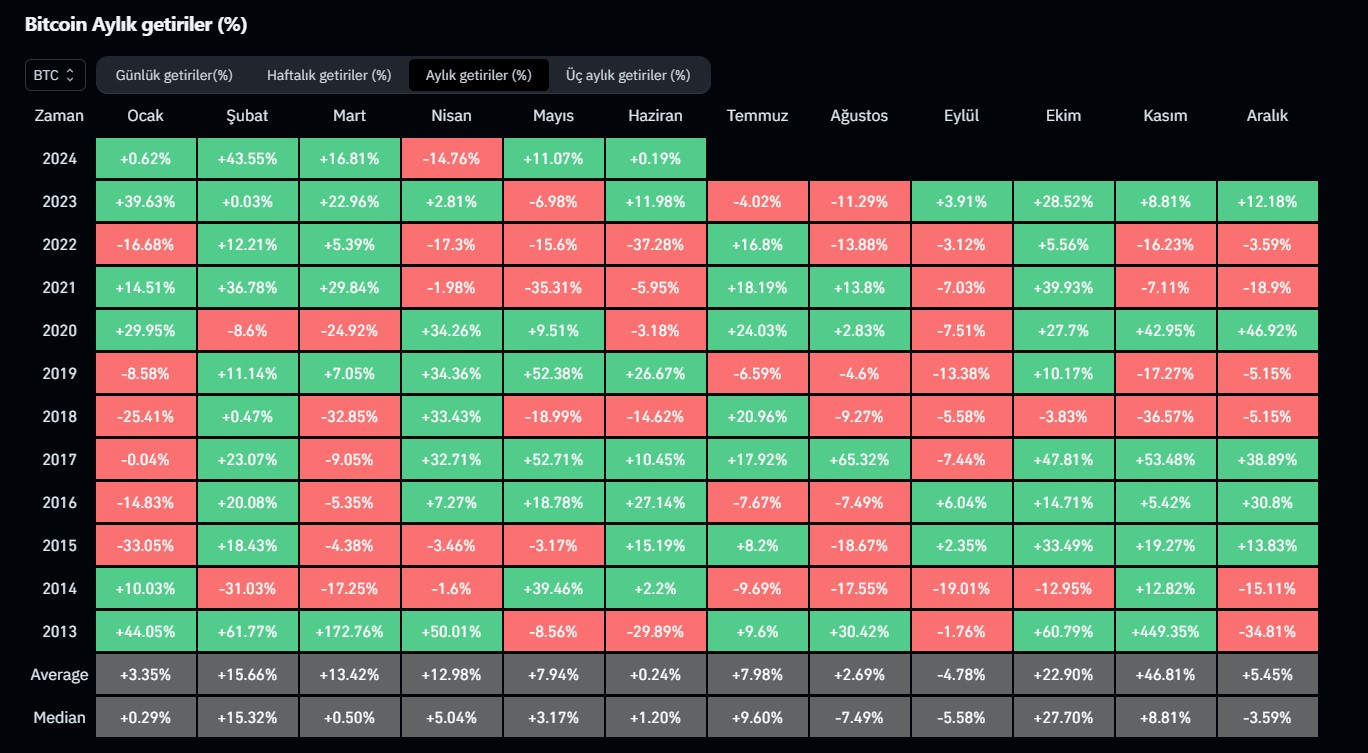This screenshot has width=1368, height=753.
Task: Select the Aylık getiriler (%) tab
Action: [478, 75]
